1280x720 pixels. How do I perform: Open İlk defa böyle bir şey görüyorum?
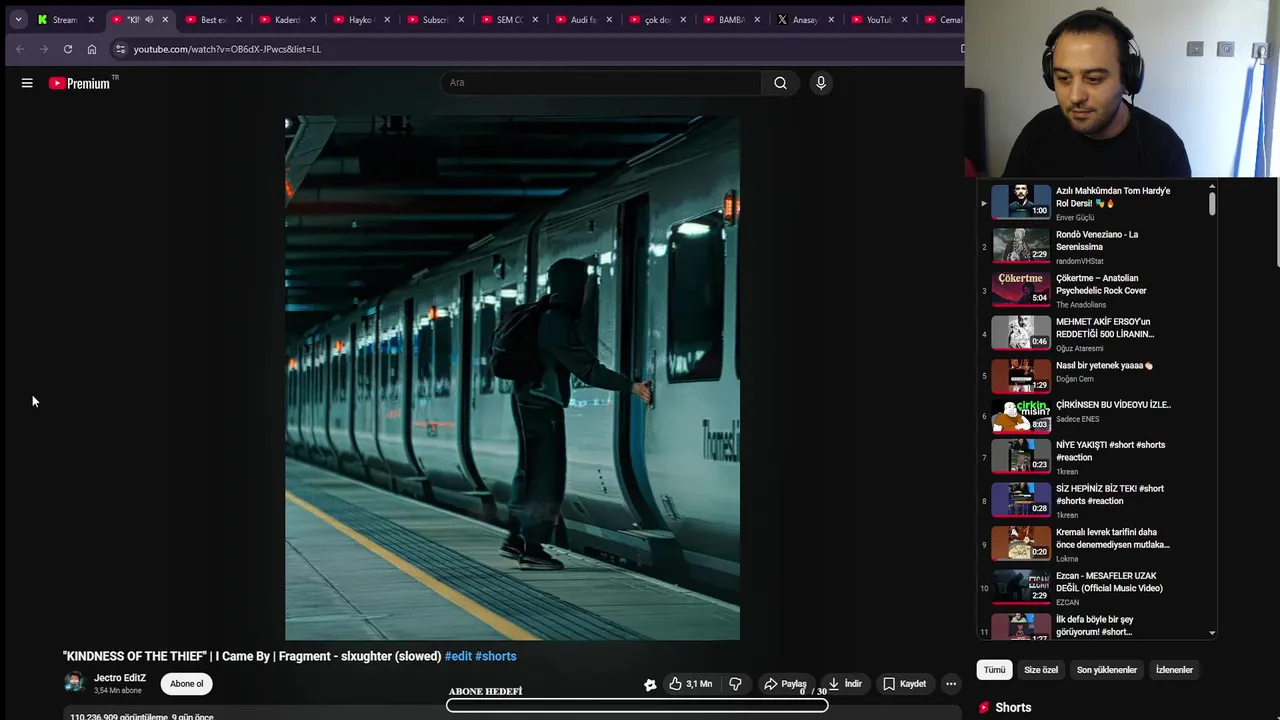tap(1095, 626)
